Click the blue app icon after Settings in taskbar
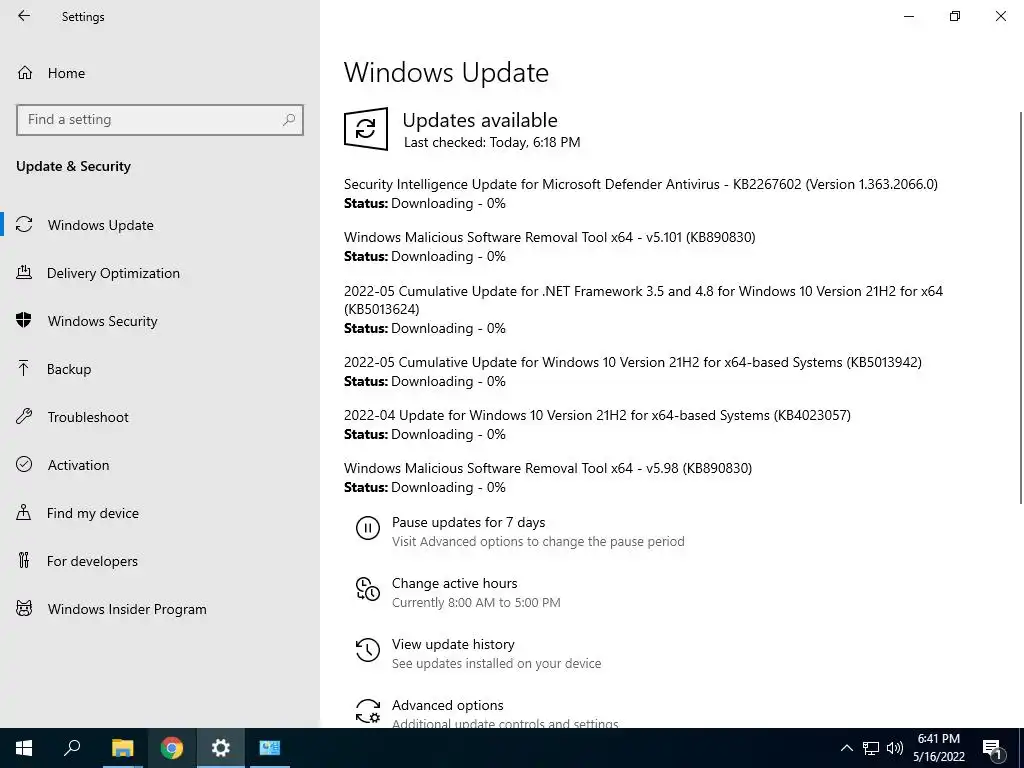The height and width of the screenshot is (768, 1024). [x=270, y=748]
